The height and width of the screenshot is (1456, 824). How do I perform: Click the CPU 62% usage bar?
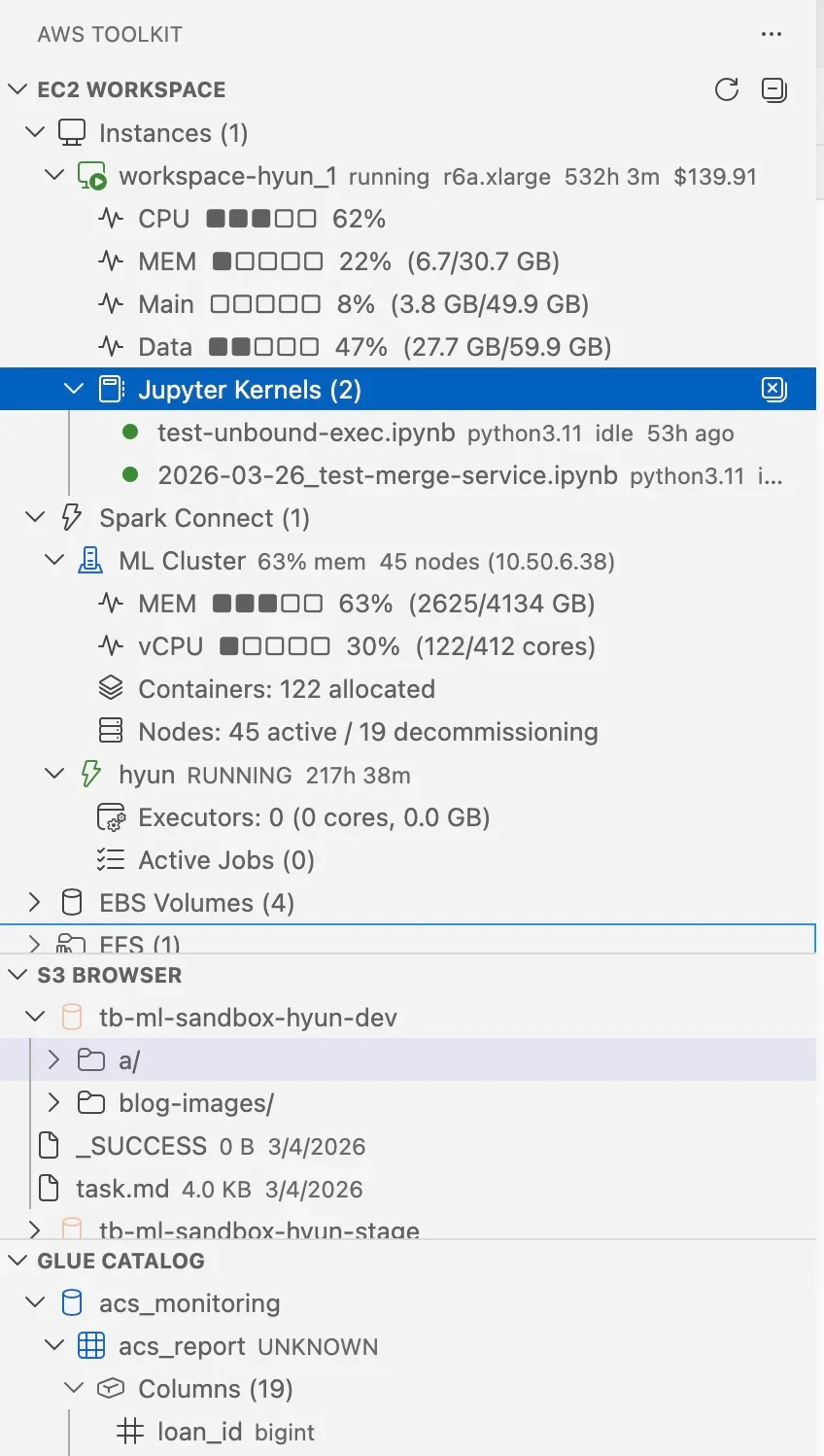pyautogui.click(x=261, y=219)
